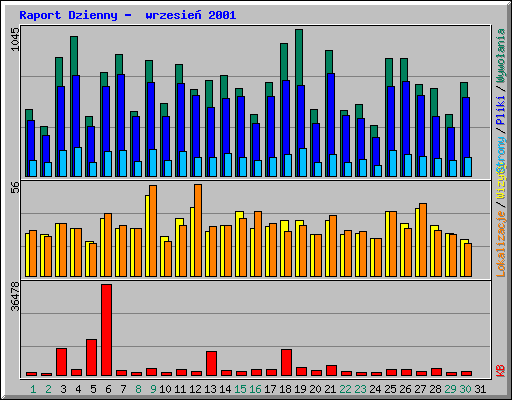
Task: Click day label "29" on the axis
Action: [450, 389]
